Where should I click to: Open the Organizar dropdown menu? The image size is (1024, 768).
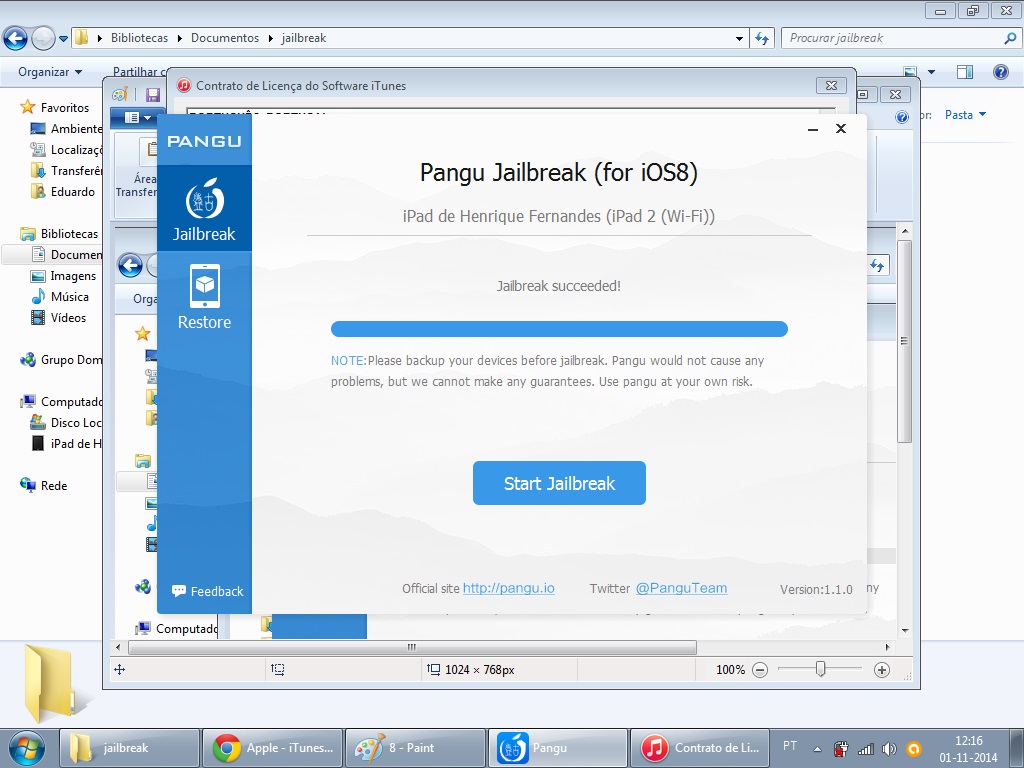[x=50, y=72]
